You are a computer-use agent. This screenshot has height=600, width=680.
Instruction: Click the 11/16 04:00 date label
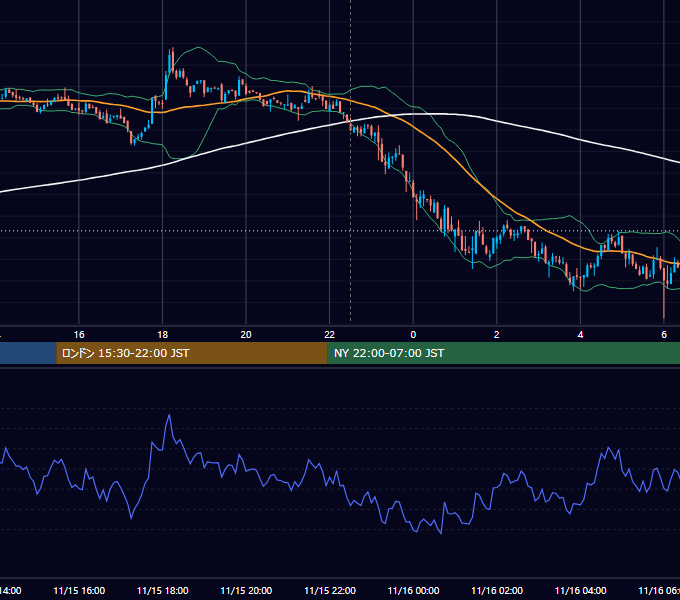coord(580,590)
